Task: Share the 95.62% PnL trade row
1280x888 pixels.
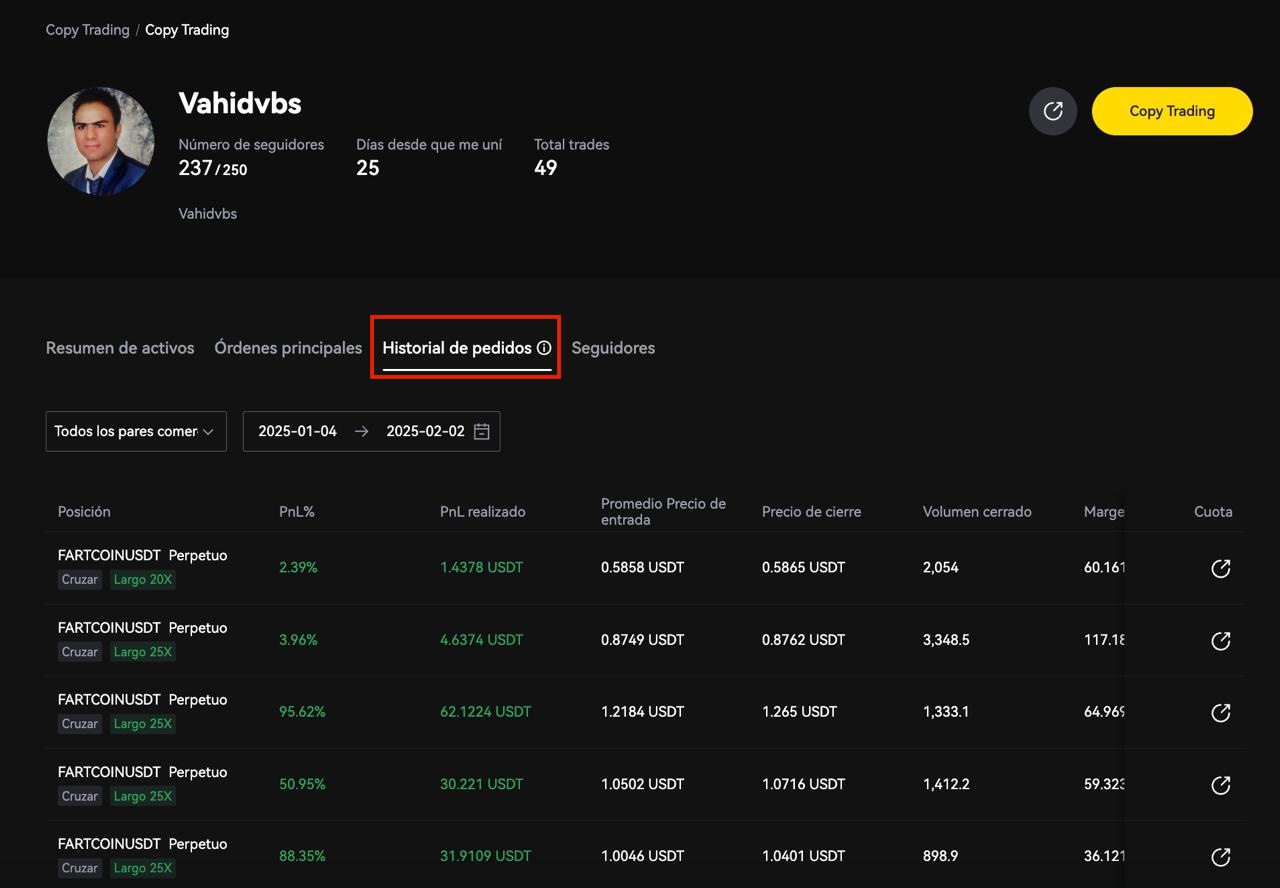Action: 1220,713
